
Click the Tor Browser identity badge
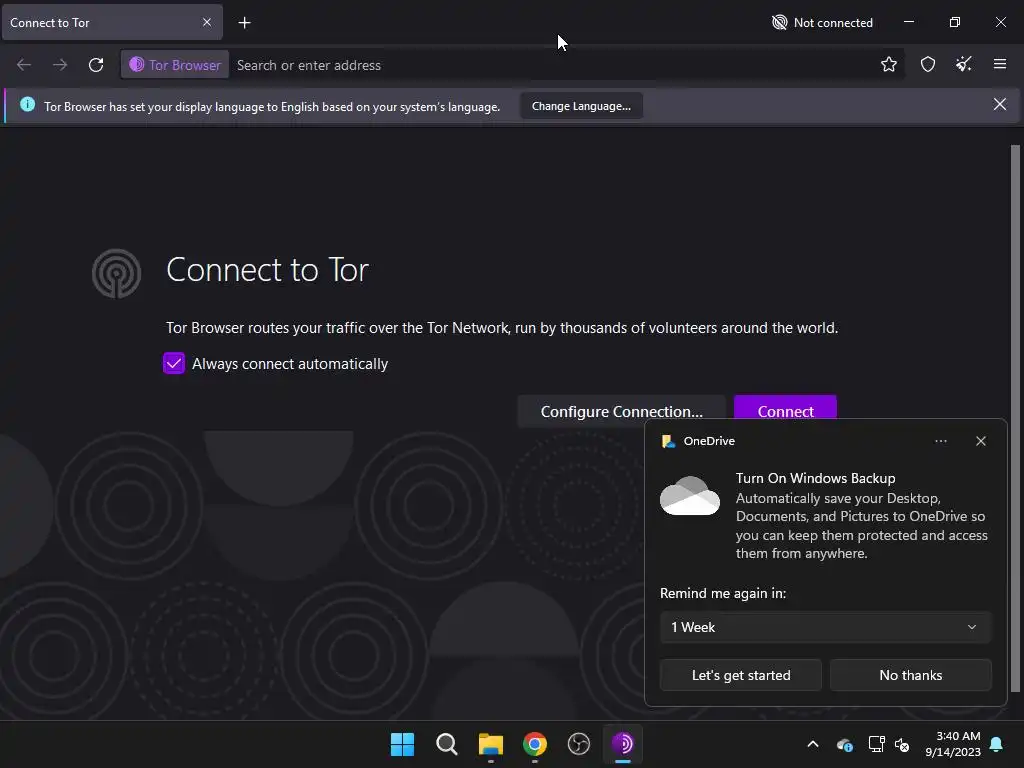click(175, 65)
